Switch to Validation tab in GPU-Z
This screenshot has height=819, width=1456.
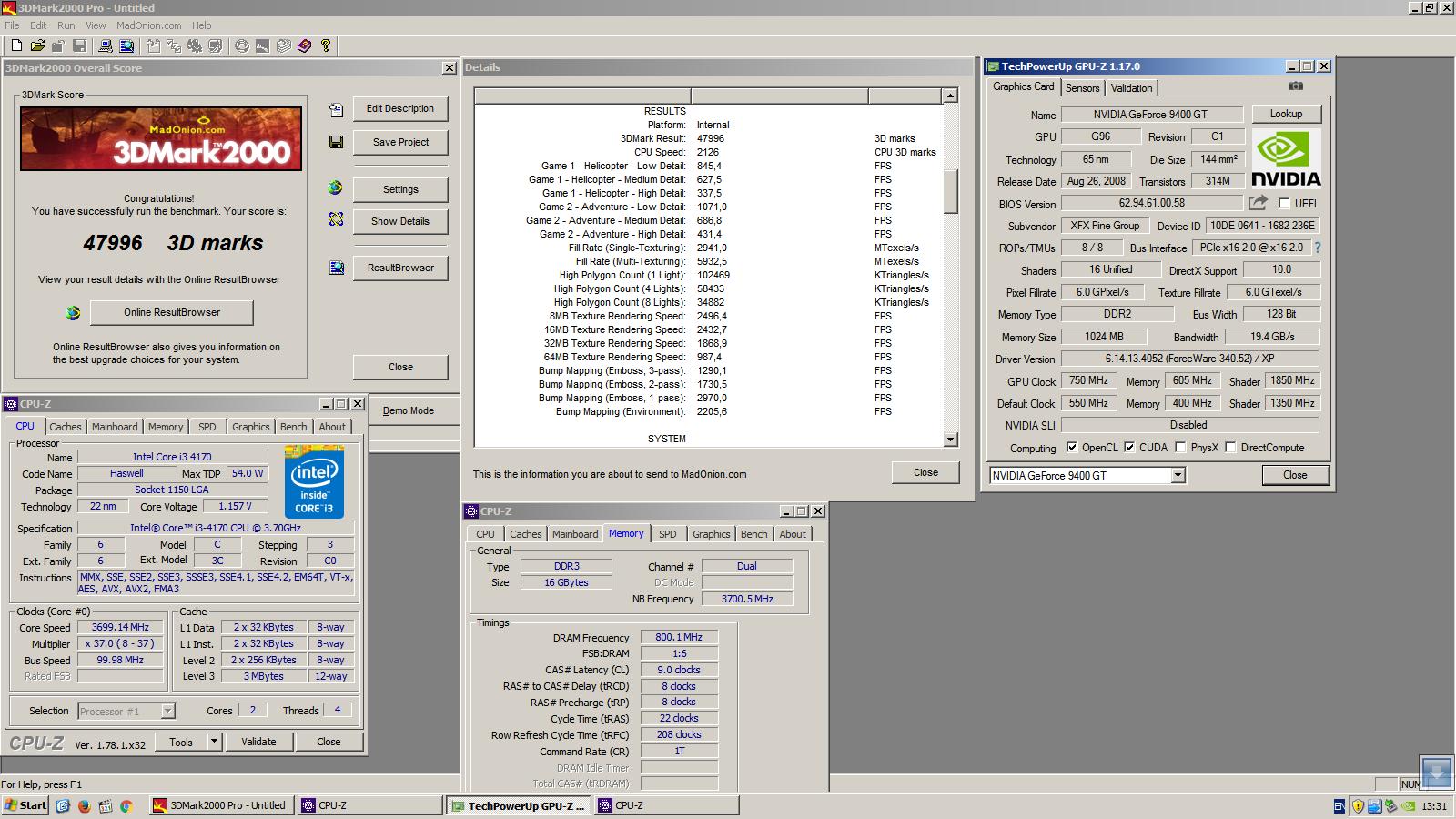(x=1131, y=87)
